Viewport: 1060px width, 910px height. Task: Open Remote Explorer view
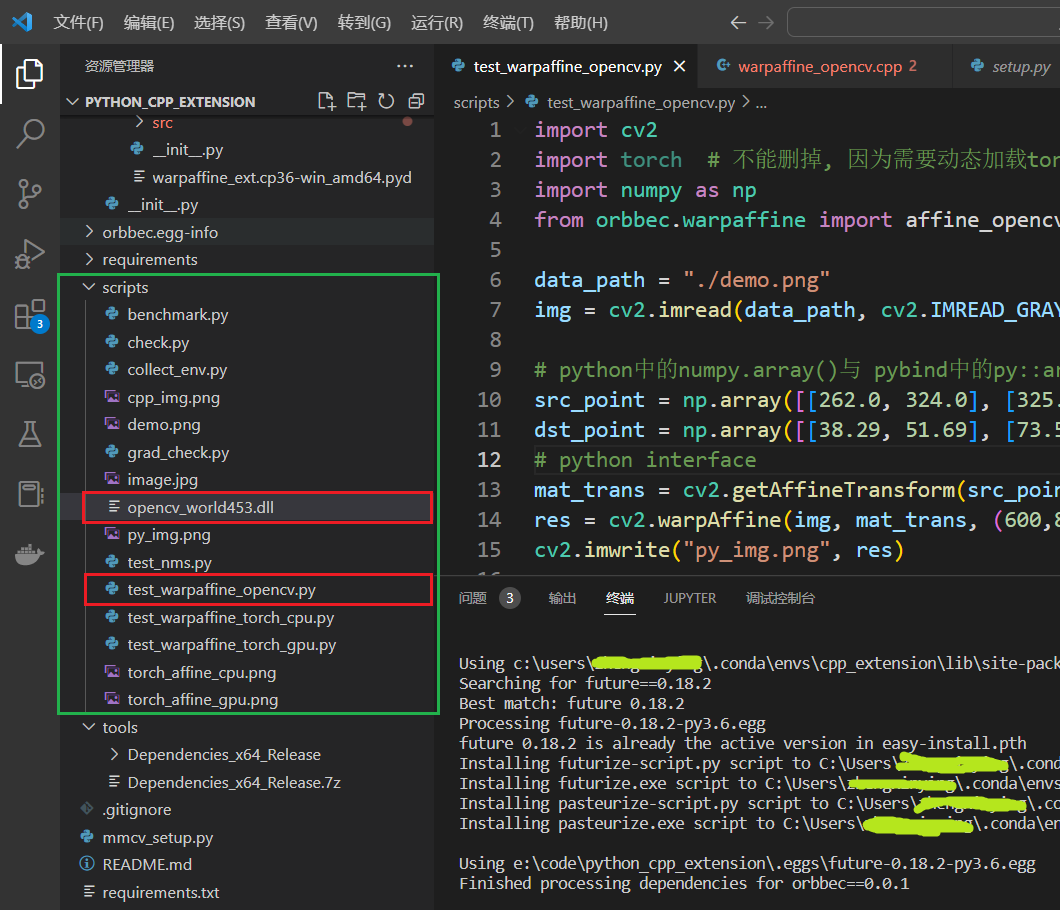tap(30, 375)
